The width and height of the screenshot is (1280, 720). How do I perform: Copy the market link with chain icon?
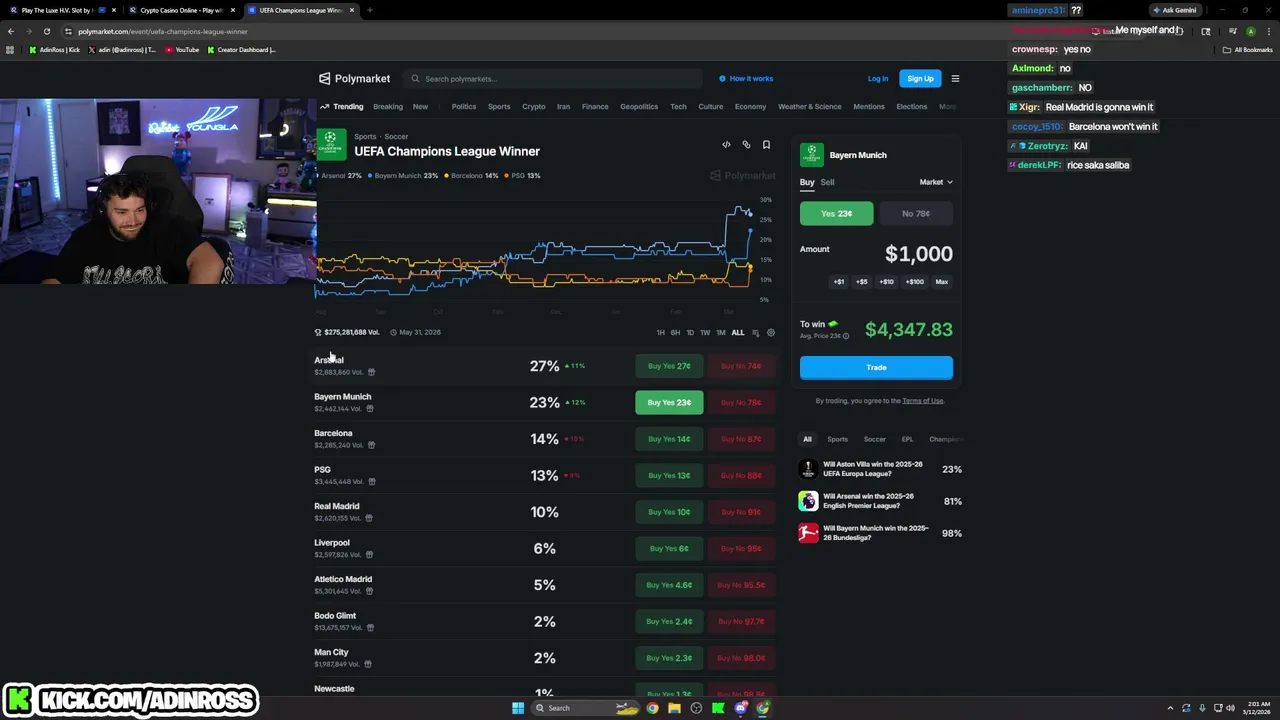click(x=746, y=145)
